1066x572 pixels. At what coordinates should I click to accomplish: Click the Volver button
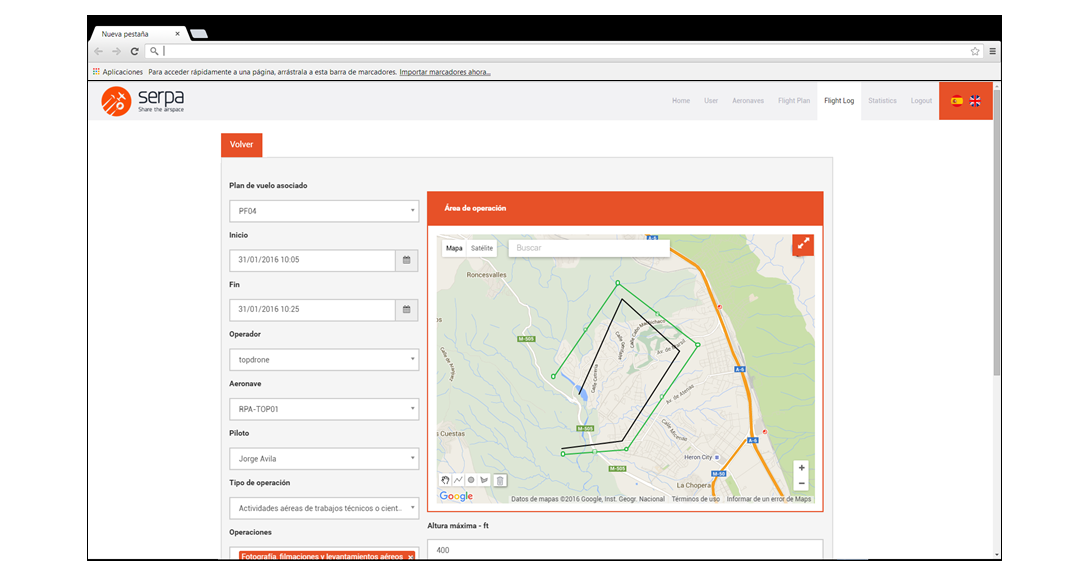coord(241,145)
